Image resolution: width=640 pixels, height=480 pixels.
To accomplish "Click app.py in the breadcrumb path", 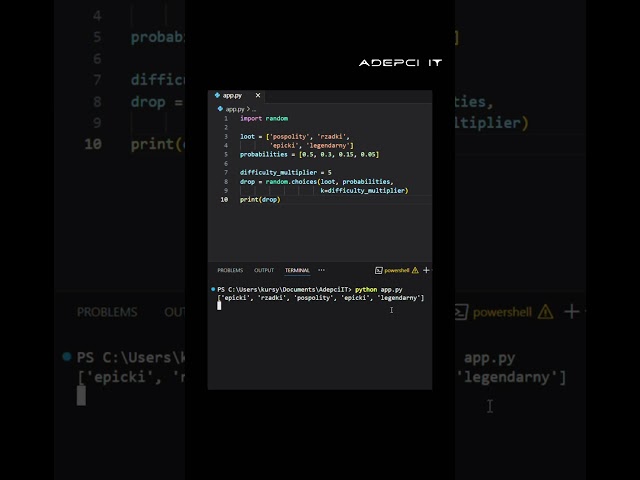I will pyautogui.click(x=235, y=109).
